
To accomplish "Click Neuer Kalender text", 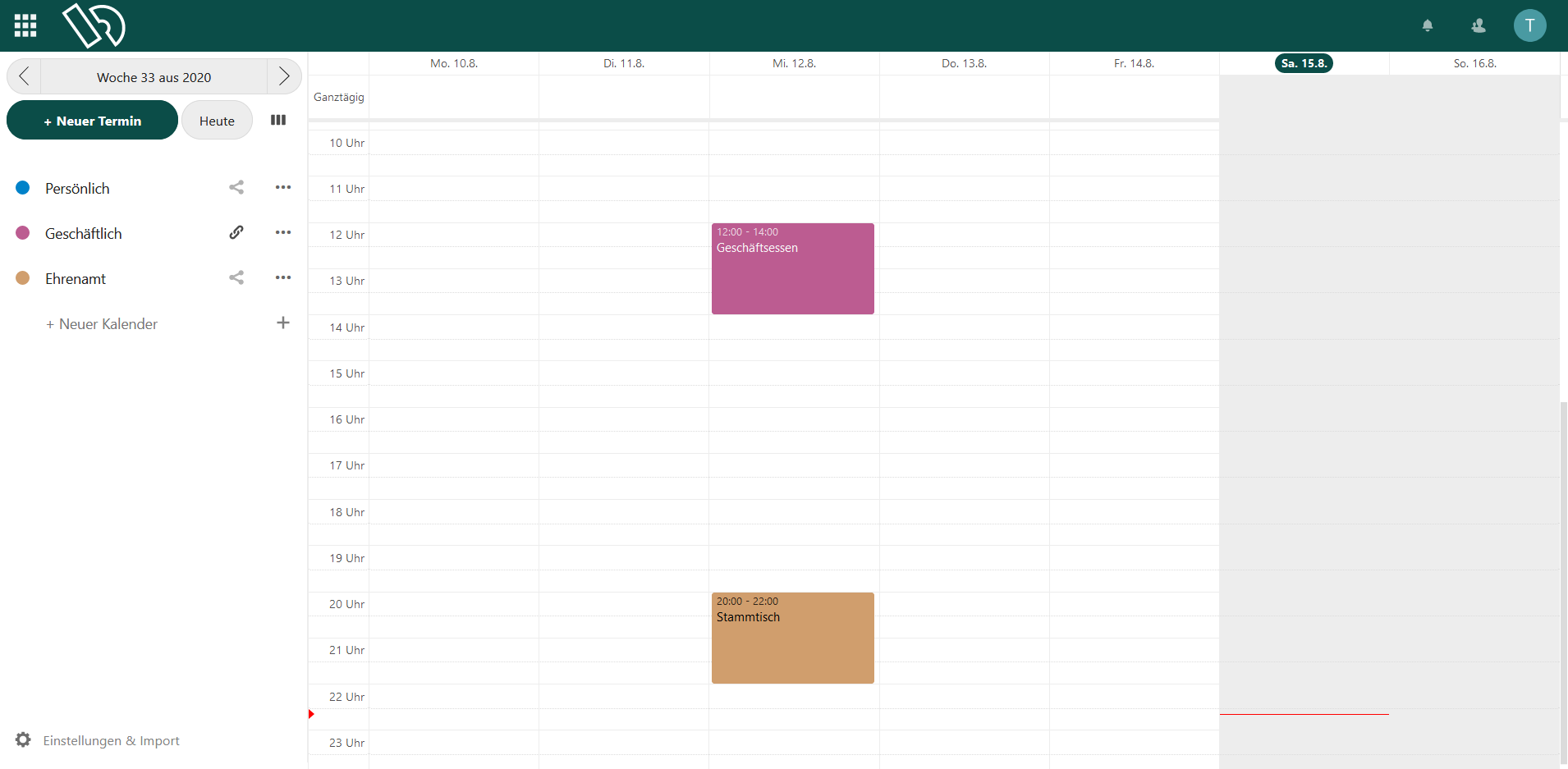I will click(x=102, y=324).
